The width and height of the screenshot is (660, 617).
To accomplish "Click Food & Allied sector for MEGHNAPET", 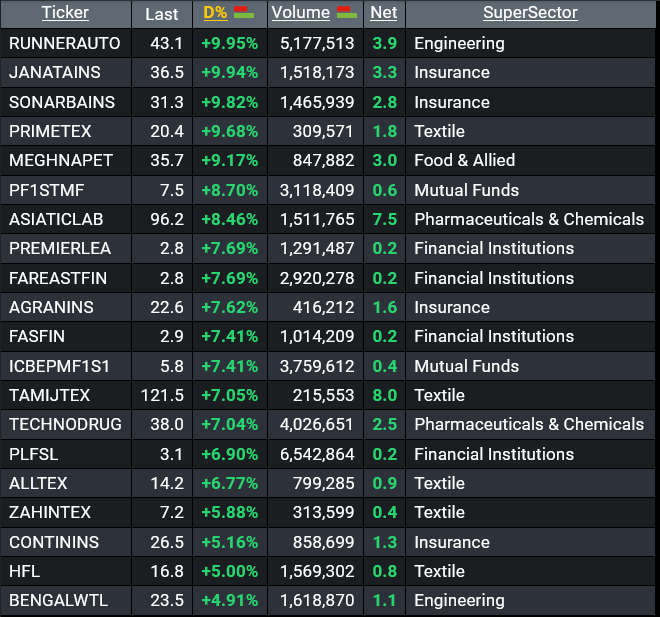I will tap(464, 160).
